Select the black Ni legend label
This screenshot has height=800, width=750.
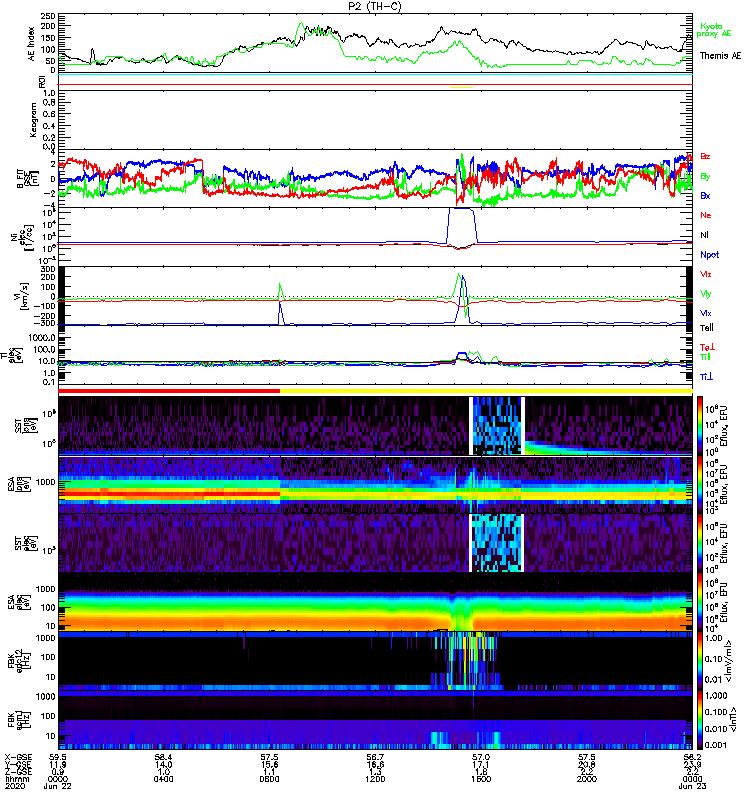(x=705, y=235)
